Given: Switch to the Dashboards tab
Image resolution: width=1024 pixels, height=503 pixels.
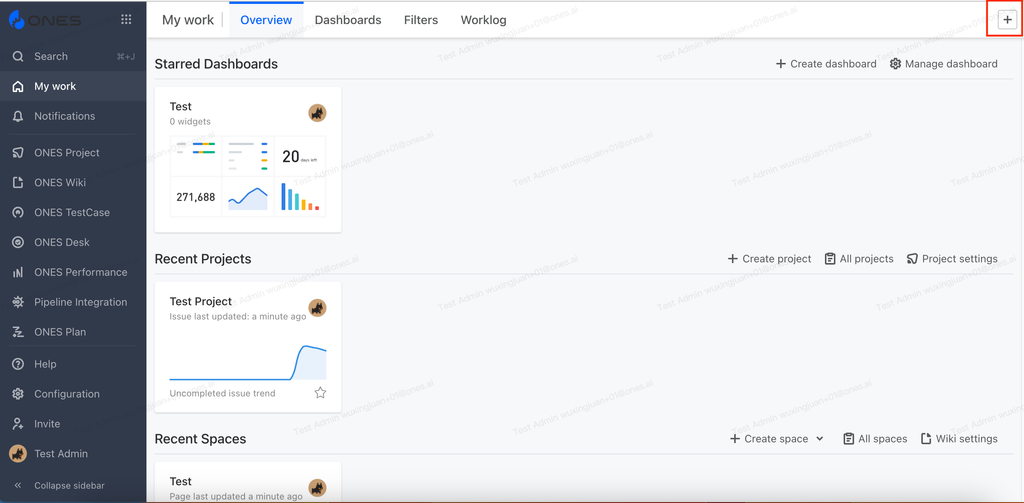Looking at the screenshot, I should tap(348, 20).
